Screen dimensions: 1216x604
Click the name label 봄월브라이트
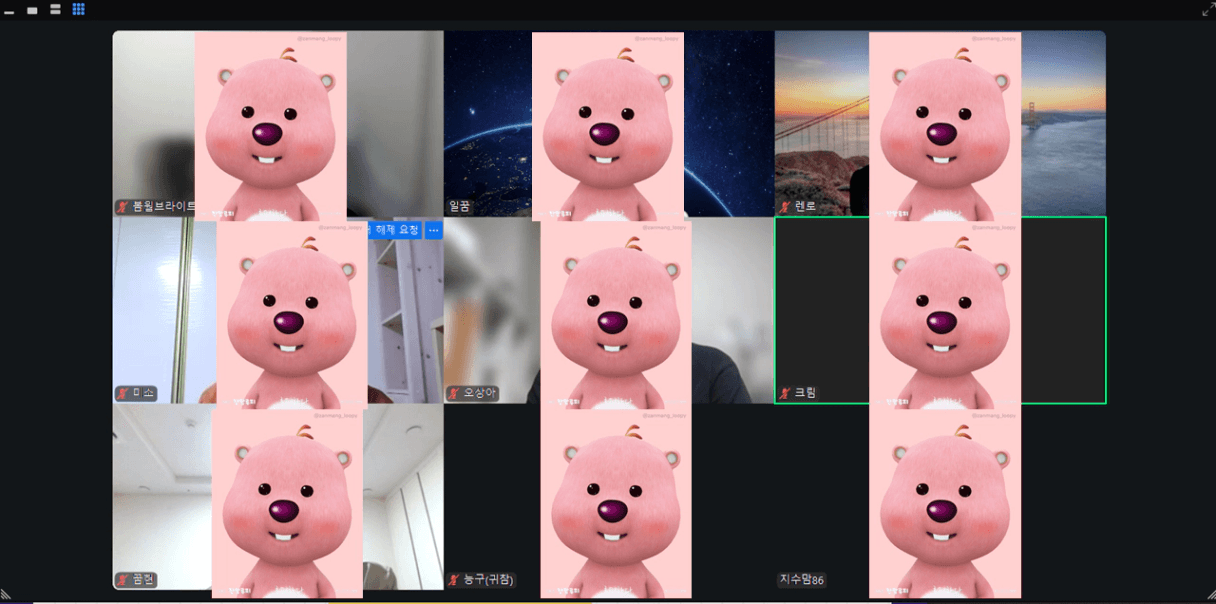165,206
